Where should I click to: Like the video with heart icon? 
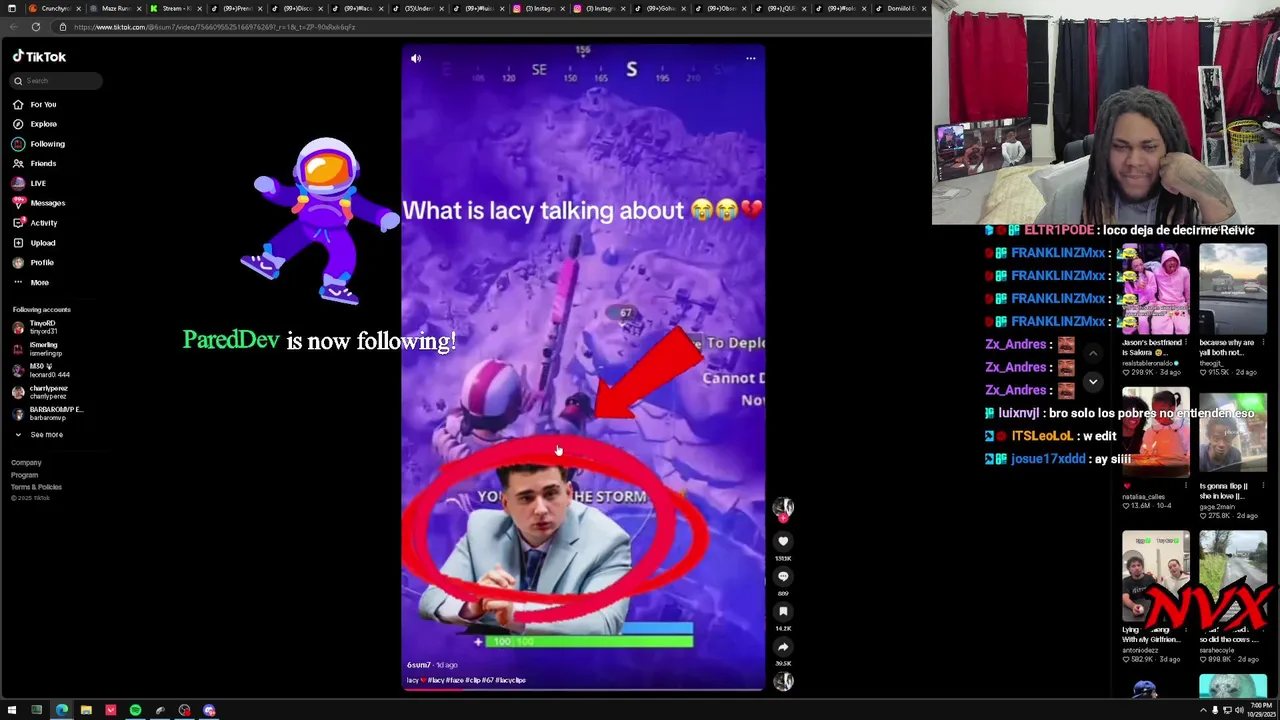(783, 541)
